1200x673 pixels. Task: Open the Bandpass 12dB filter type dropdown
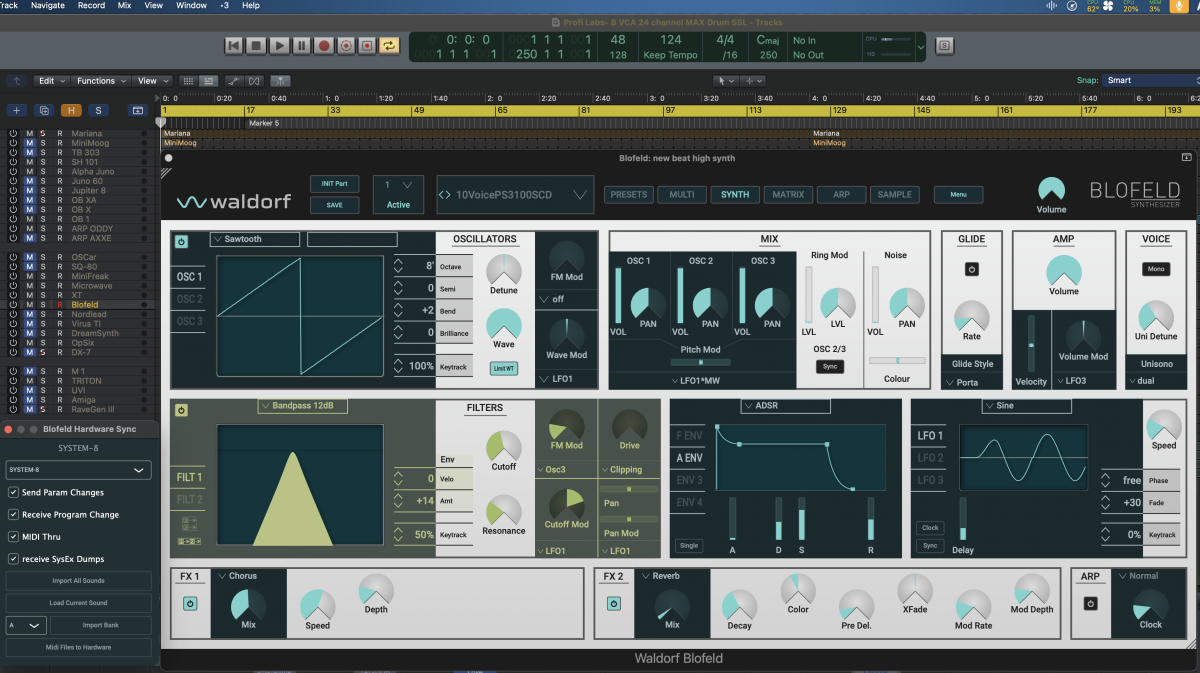click(305, 406)
